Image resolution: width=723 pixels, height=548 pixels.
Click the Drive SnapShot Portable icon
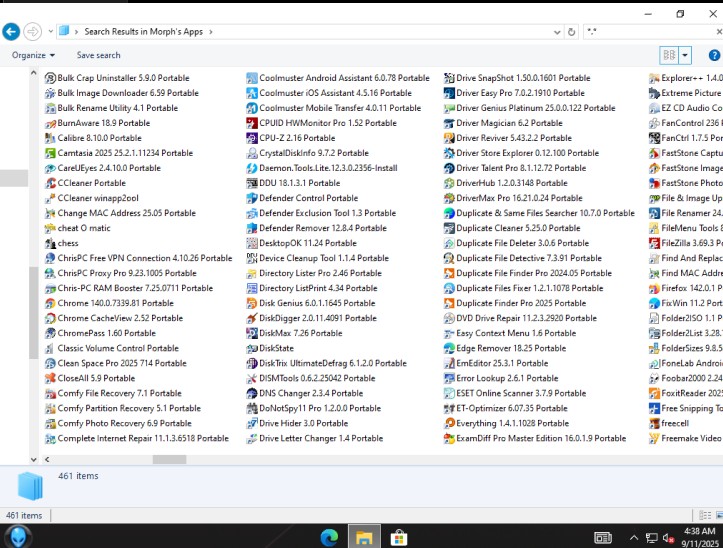click(449, 78)
